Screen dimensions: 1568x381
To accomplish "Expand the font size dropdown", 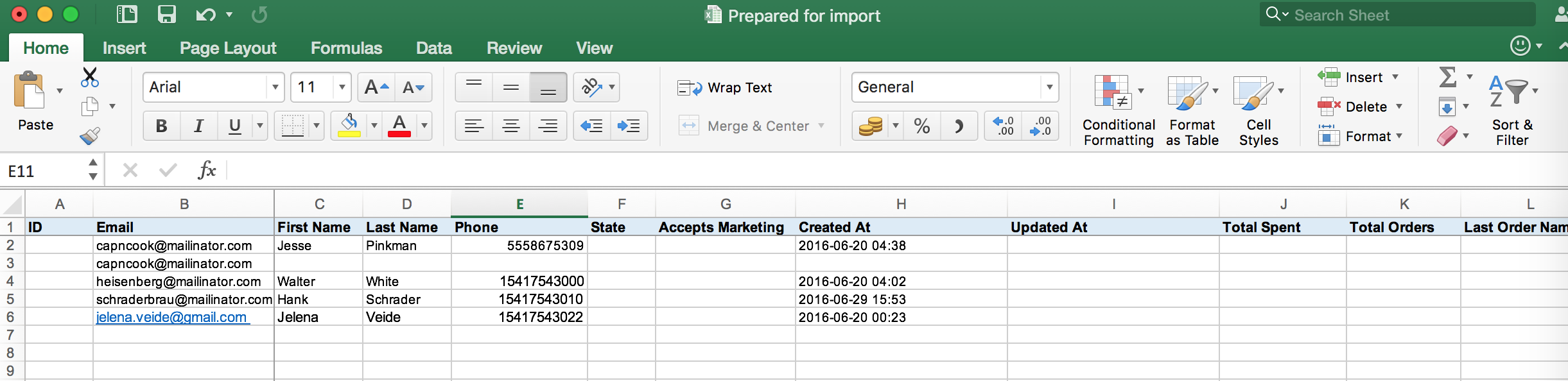I will click(x=342, y=87).
